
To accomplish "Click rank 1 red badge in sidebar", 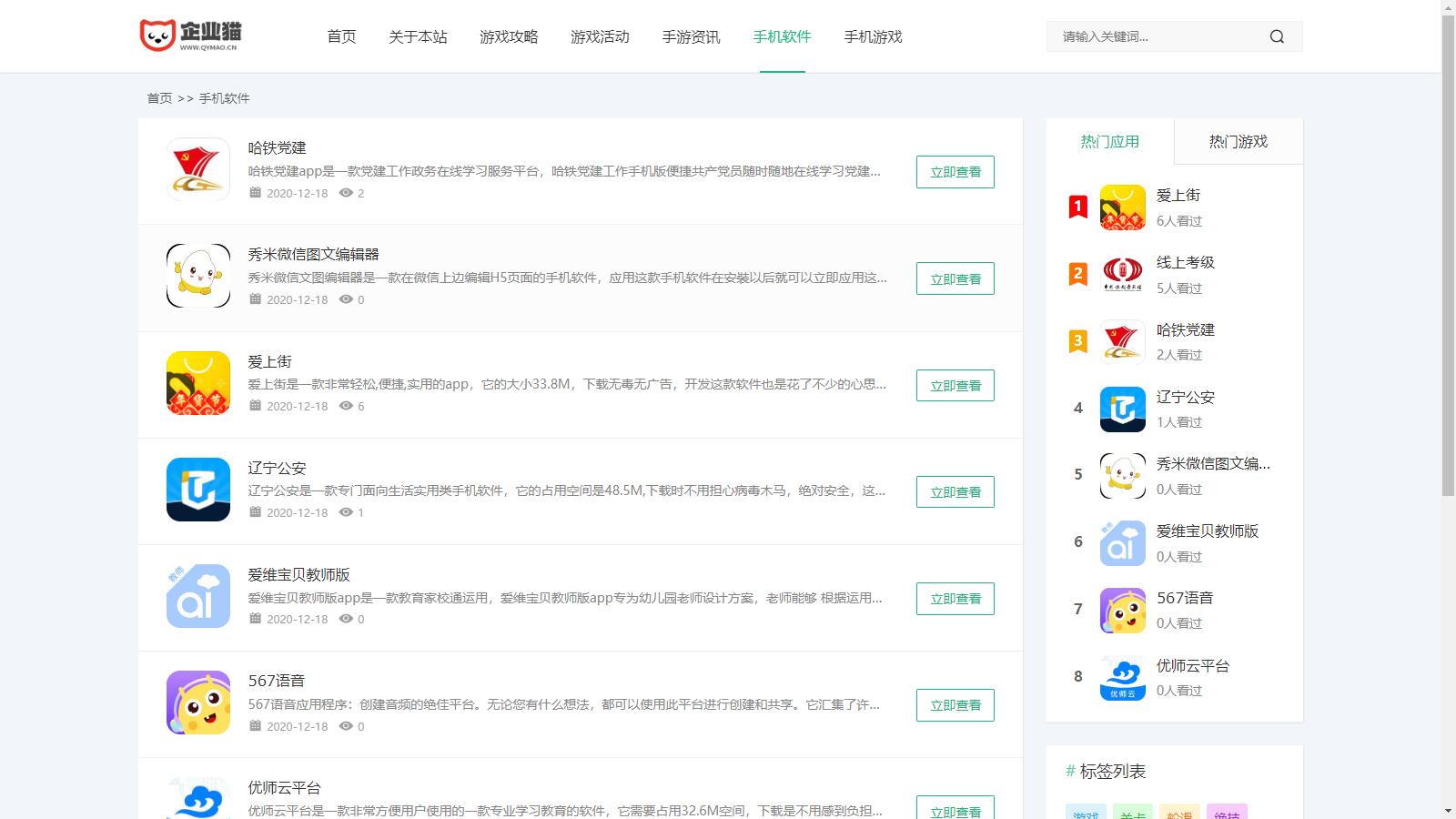I will point(1078,207).
